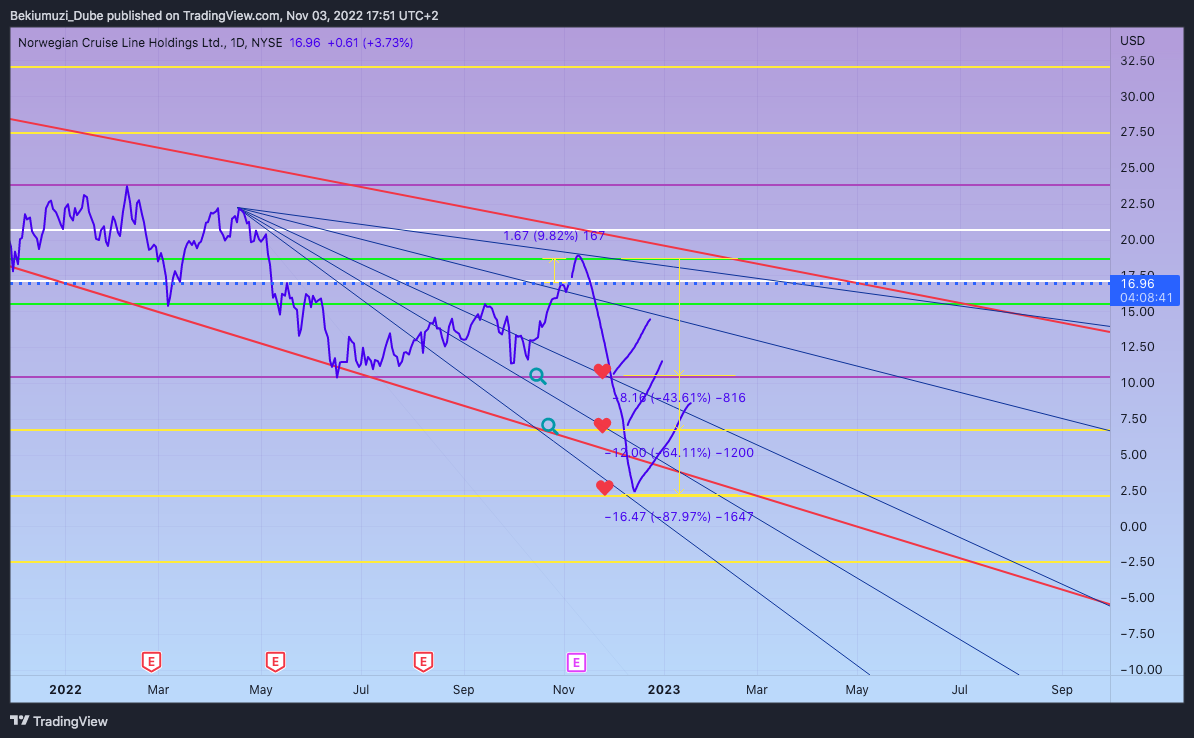
Task: Click the 16.96 last price in the chart legend
Action: [305, 43]
